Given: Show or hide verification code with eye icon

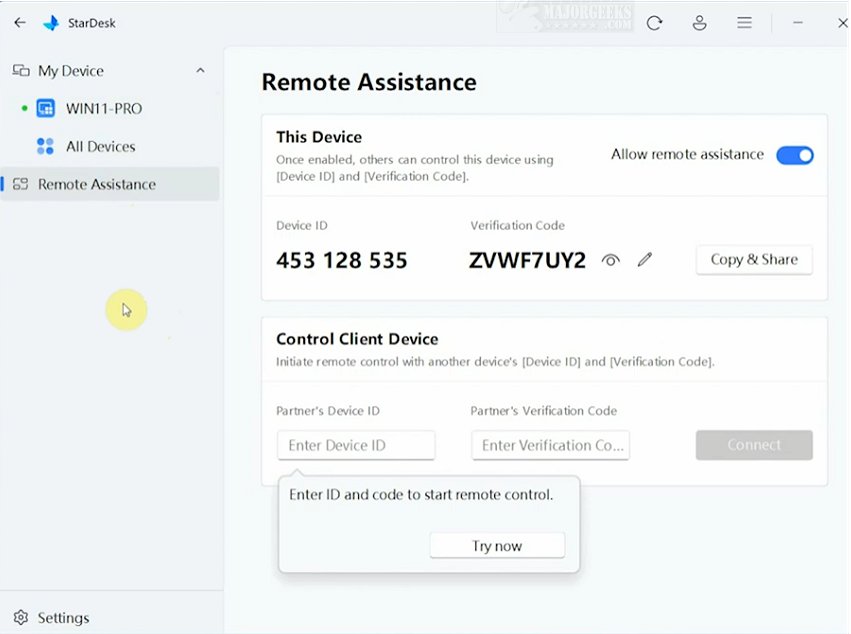Looking at the screenshot, I should click(x=611, y=260).
